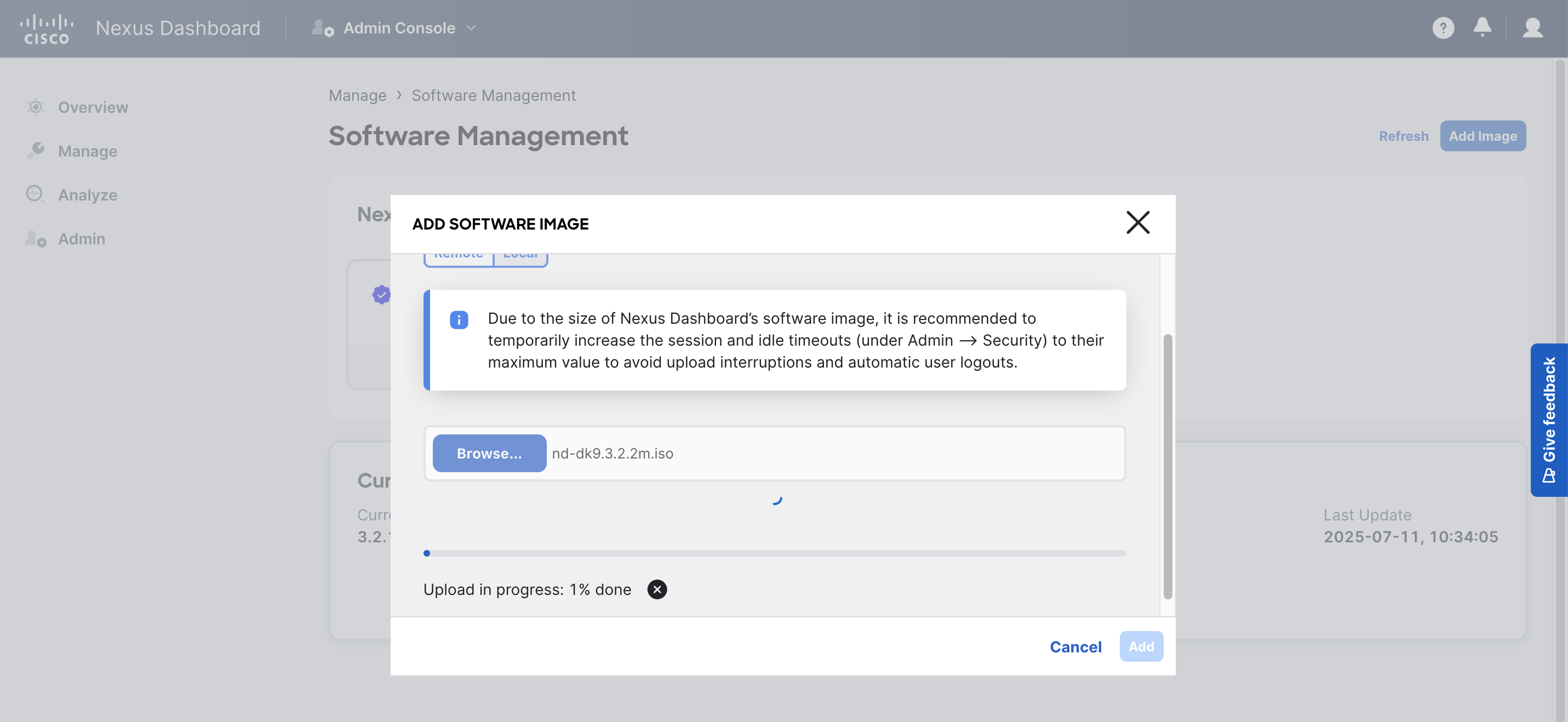Click the Admin Console user icon
The width and height of the screenshot is (1568, 722).
pos(322,28)
